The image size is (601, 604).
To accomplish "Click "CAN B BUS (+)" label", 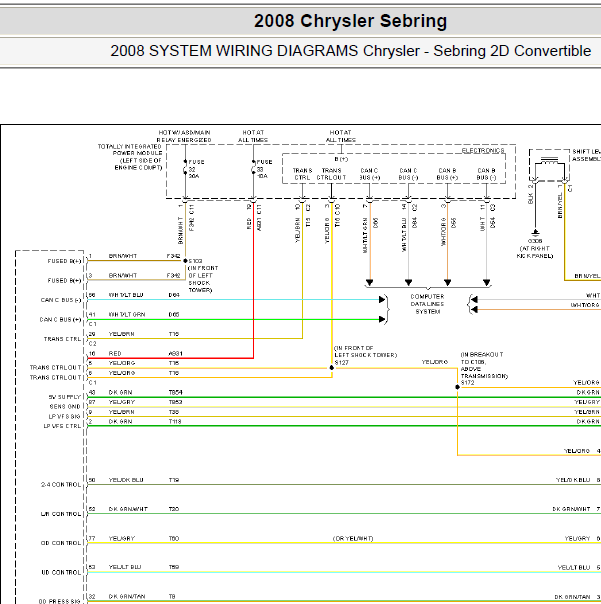I will [447, 174].
